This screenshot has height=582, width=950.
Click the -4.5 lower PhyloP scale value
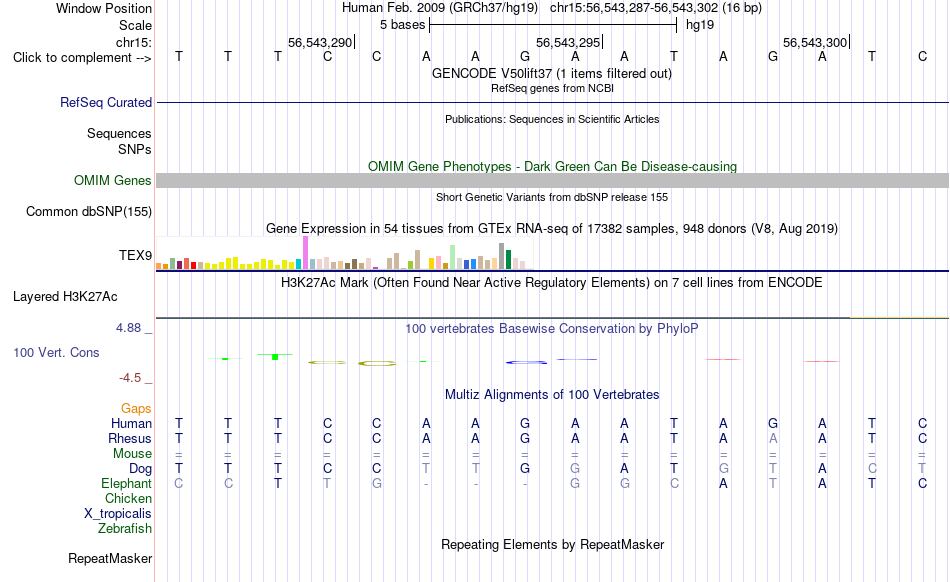coord(130,378)
